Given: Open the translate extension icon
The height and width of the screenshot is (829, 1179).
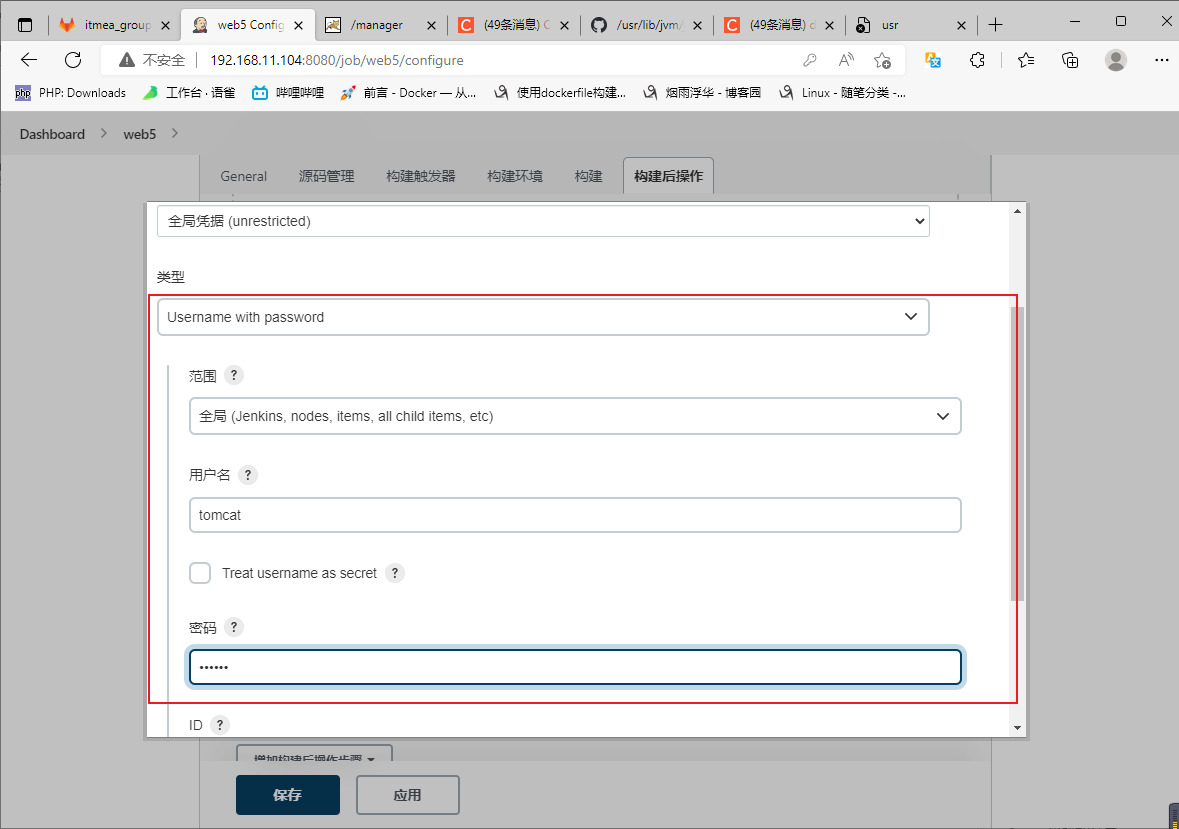Looking at the screenshot, I should pos(933,60).
